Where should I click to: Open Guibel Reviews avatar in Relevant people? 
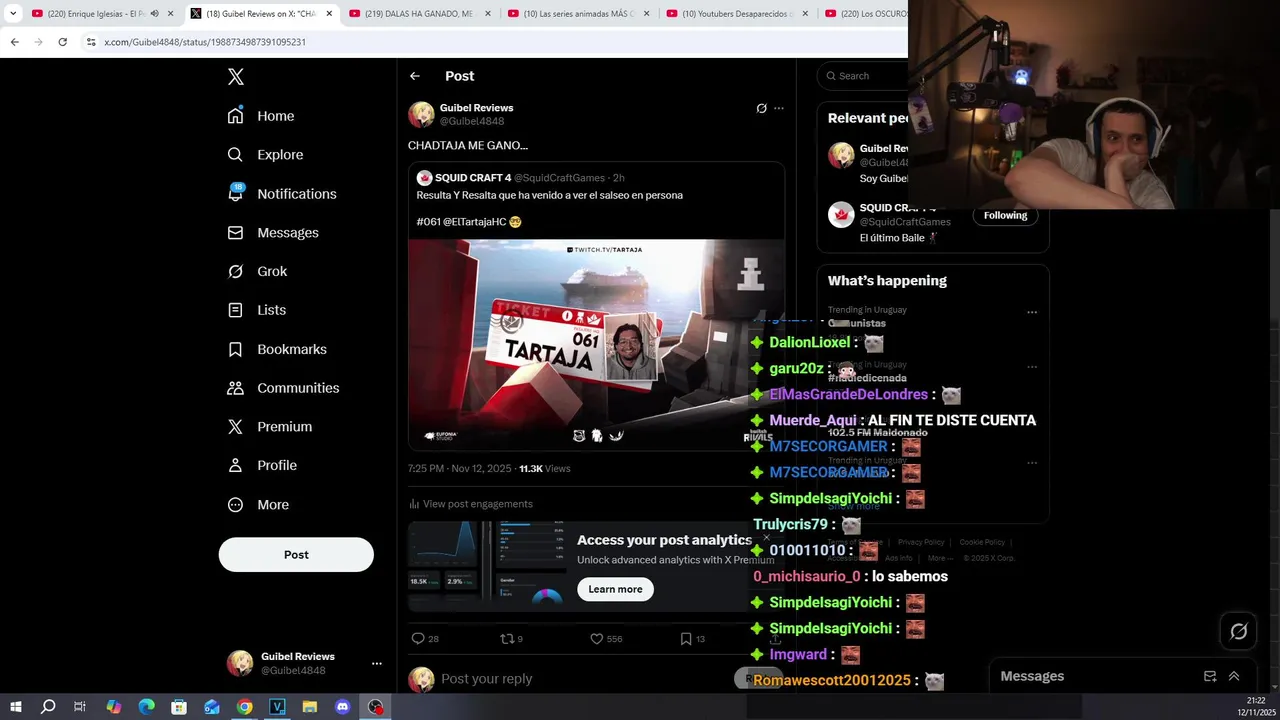(841, 155)
